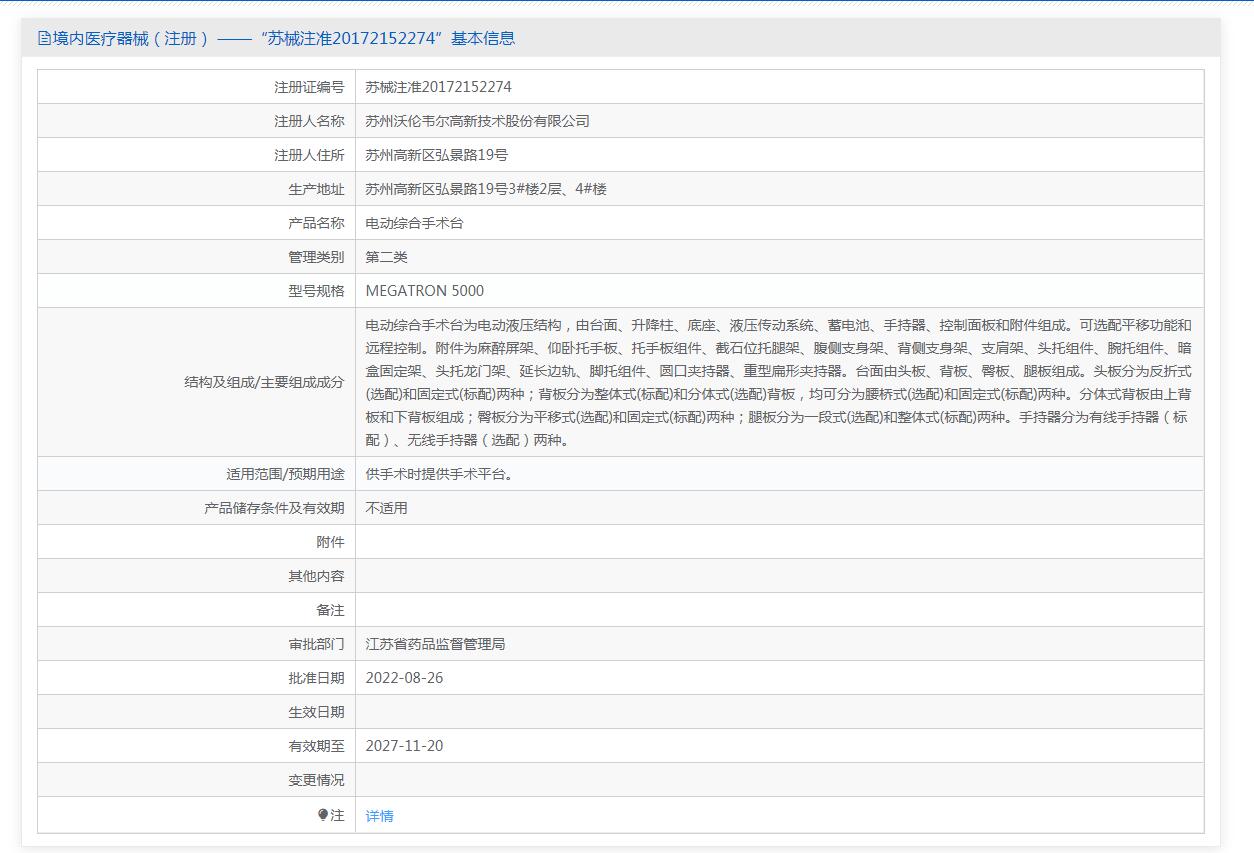Click intended use text 供手术时提供手术平台
The image size is (1254, 853).
(x=441, y=474)
